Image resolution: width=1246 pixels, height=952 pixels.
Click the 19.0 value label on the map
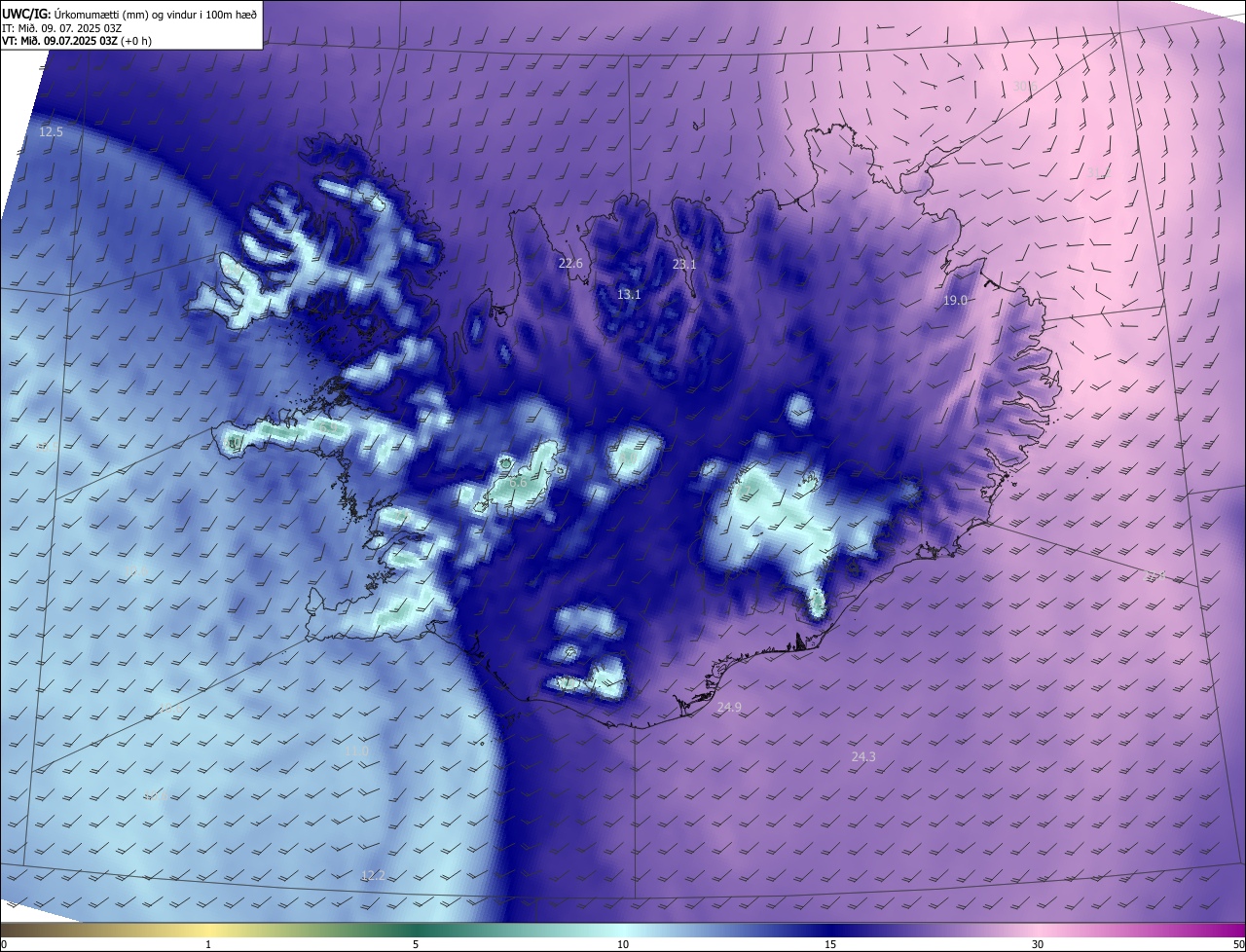(955, 301)
